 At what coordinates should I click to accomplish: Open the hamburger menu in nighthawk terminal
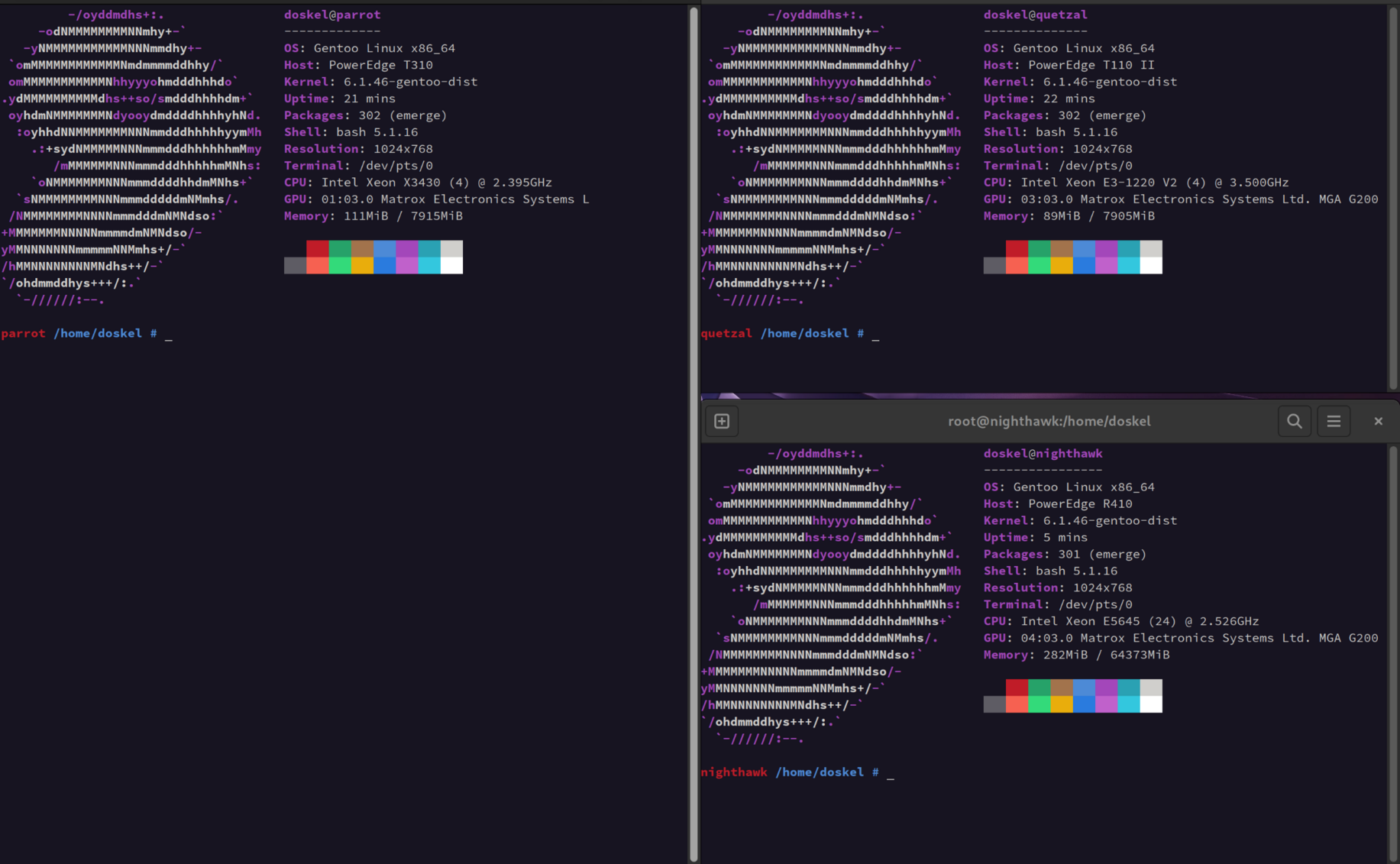(x=1334, y=421)
